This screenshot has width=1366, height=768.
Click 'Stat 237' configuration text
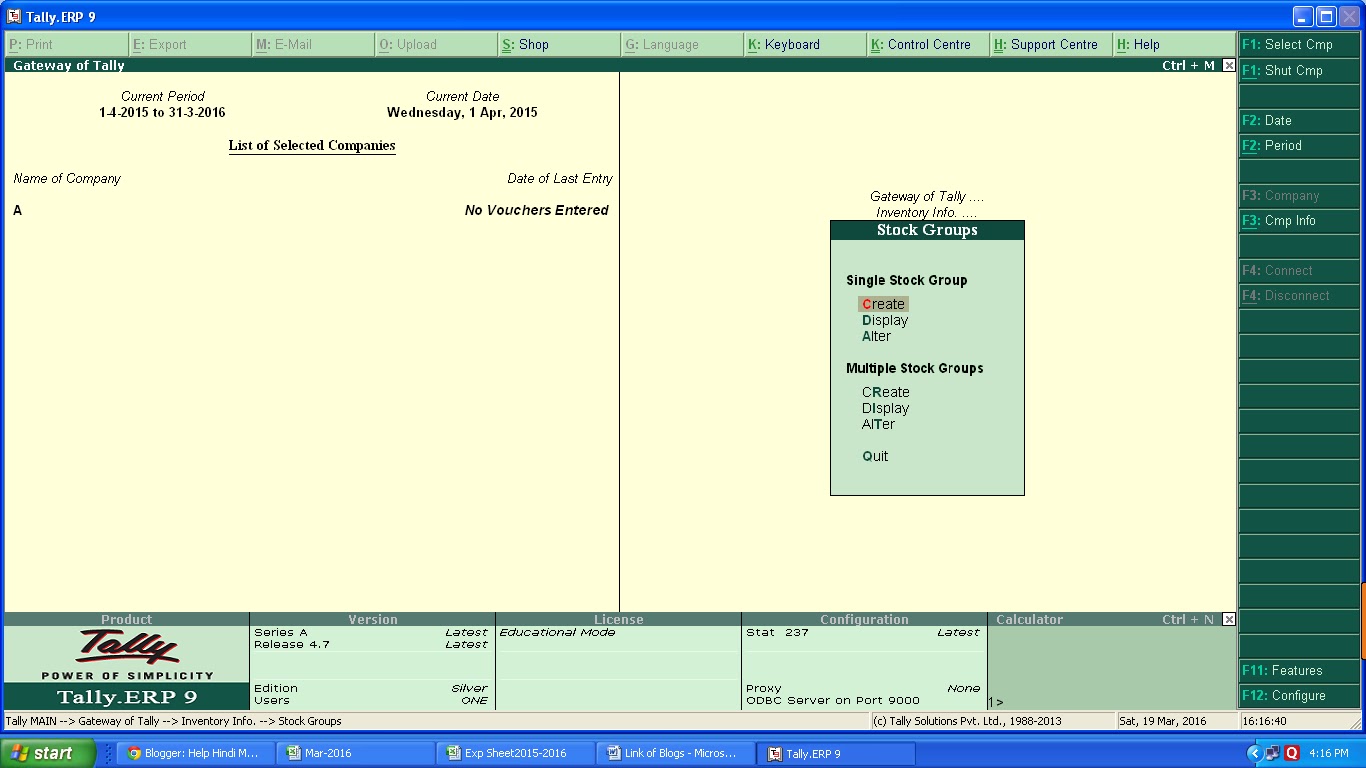[x=777, y=632]
